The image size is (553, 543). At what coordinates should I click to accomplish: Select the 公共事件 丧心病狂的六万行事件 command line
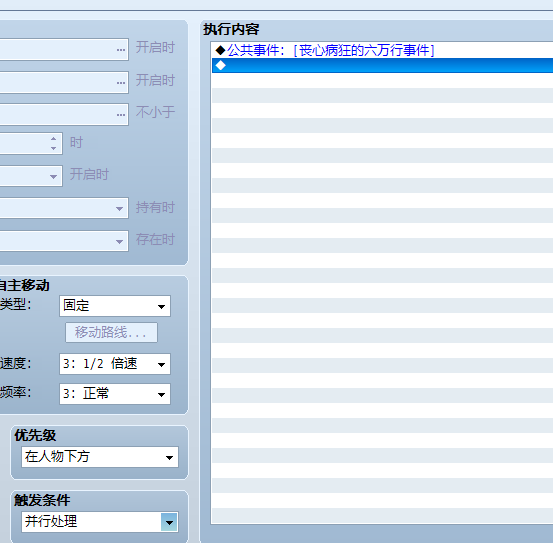[x=382, y=50]
